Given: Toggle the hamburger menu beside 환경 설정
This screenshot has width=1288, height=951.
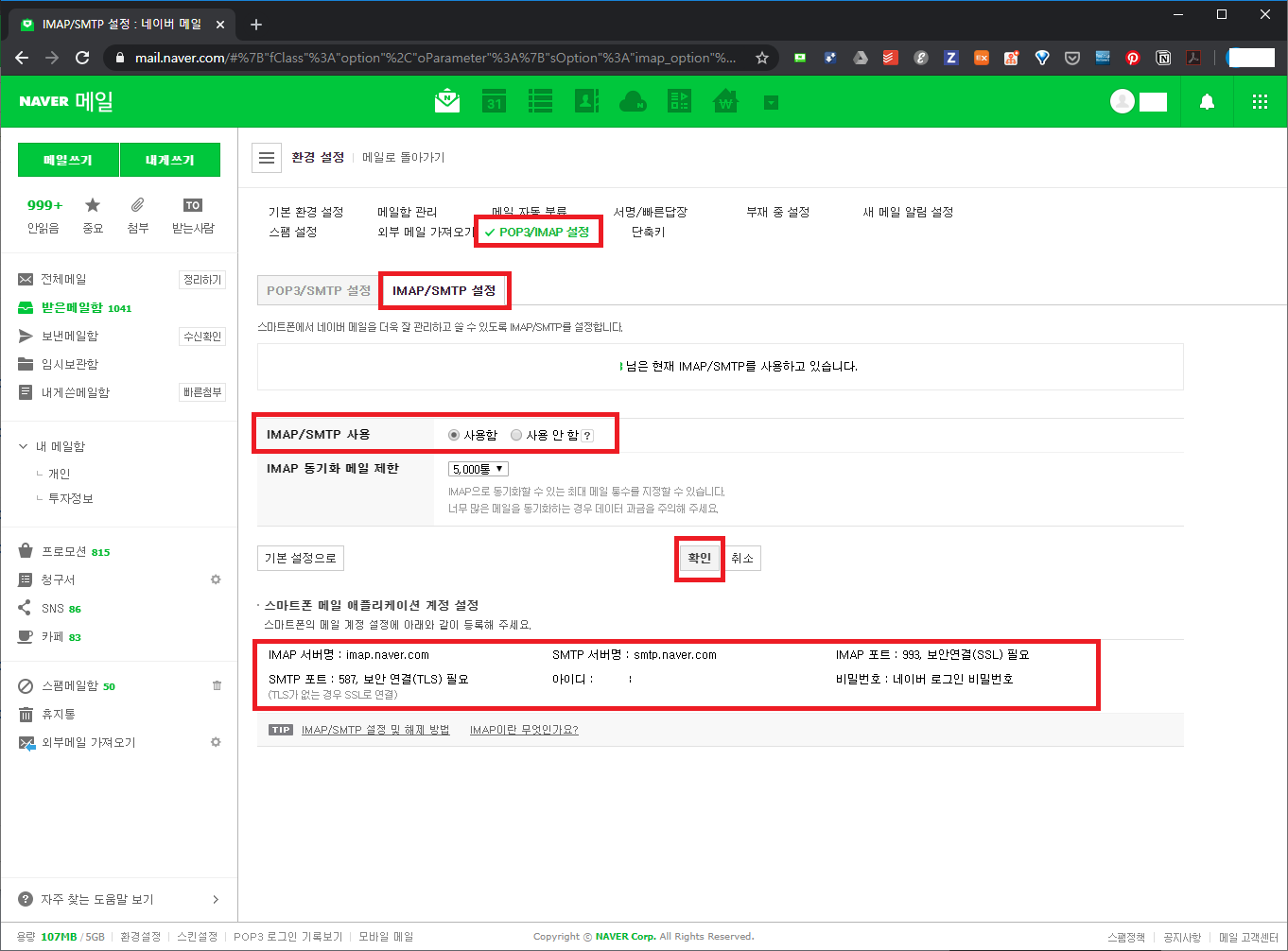Looking at the screenshot, I should (267, 158).
